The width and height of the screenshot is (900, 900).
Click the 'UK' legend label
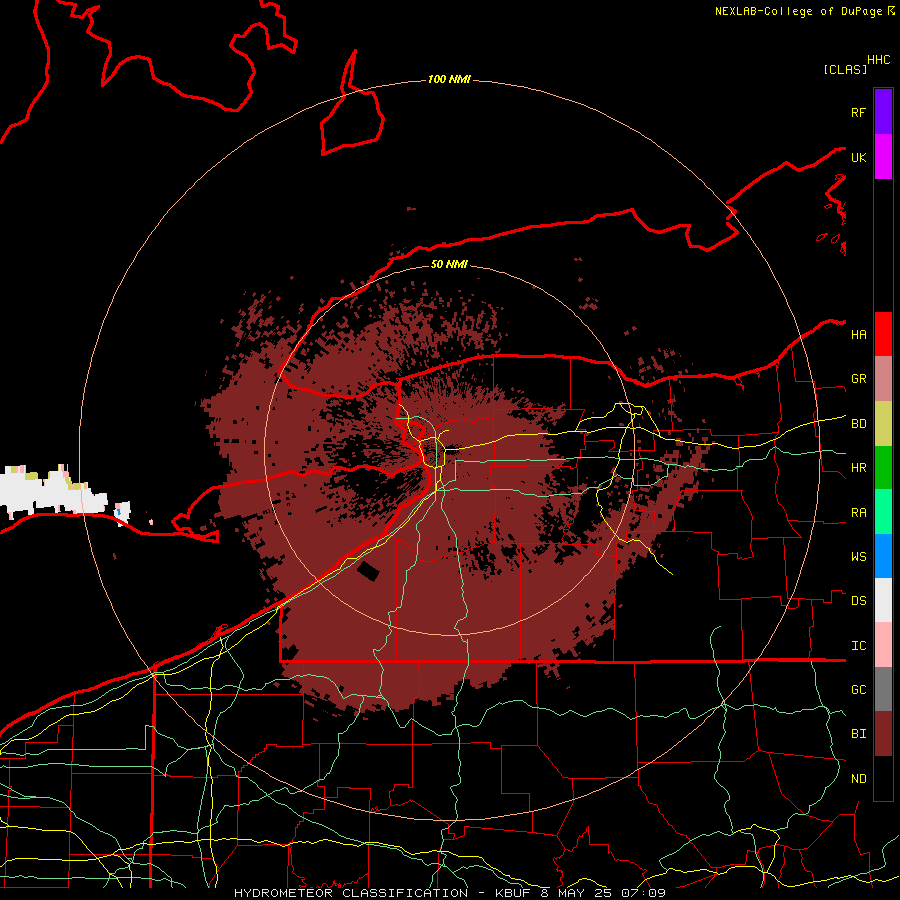pyautogui.click(x=859, y=157)
